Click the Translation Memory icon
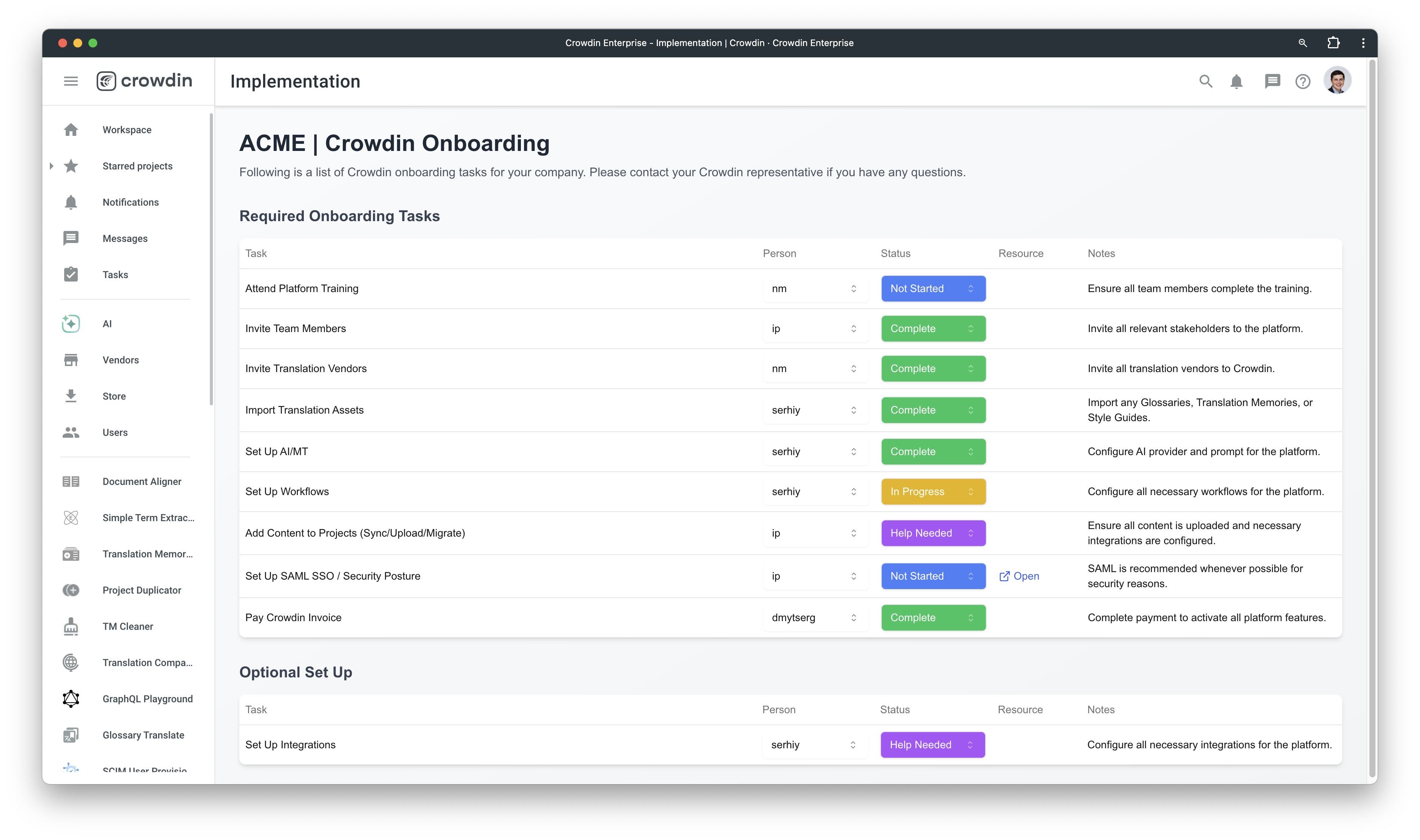 [x=71, y=554]
